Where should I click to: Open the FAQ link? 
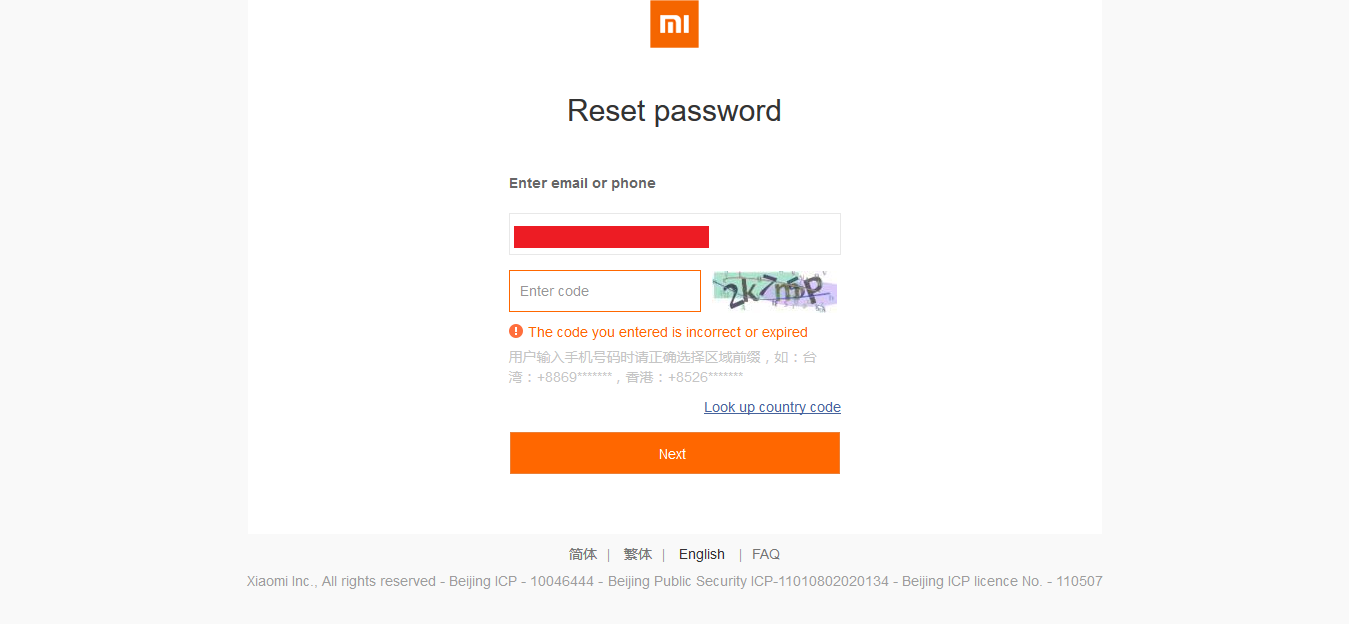pyautogui.click(x=765, y=554)
